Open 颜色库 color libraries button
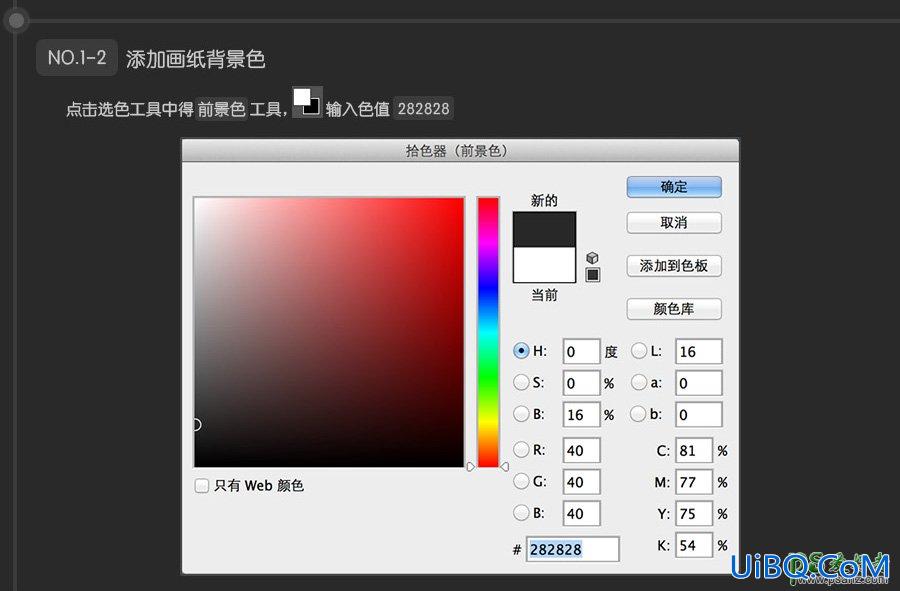 tap(674, 309)
